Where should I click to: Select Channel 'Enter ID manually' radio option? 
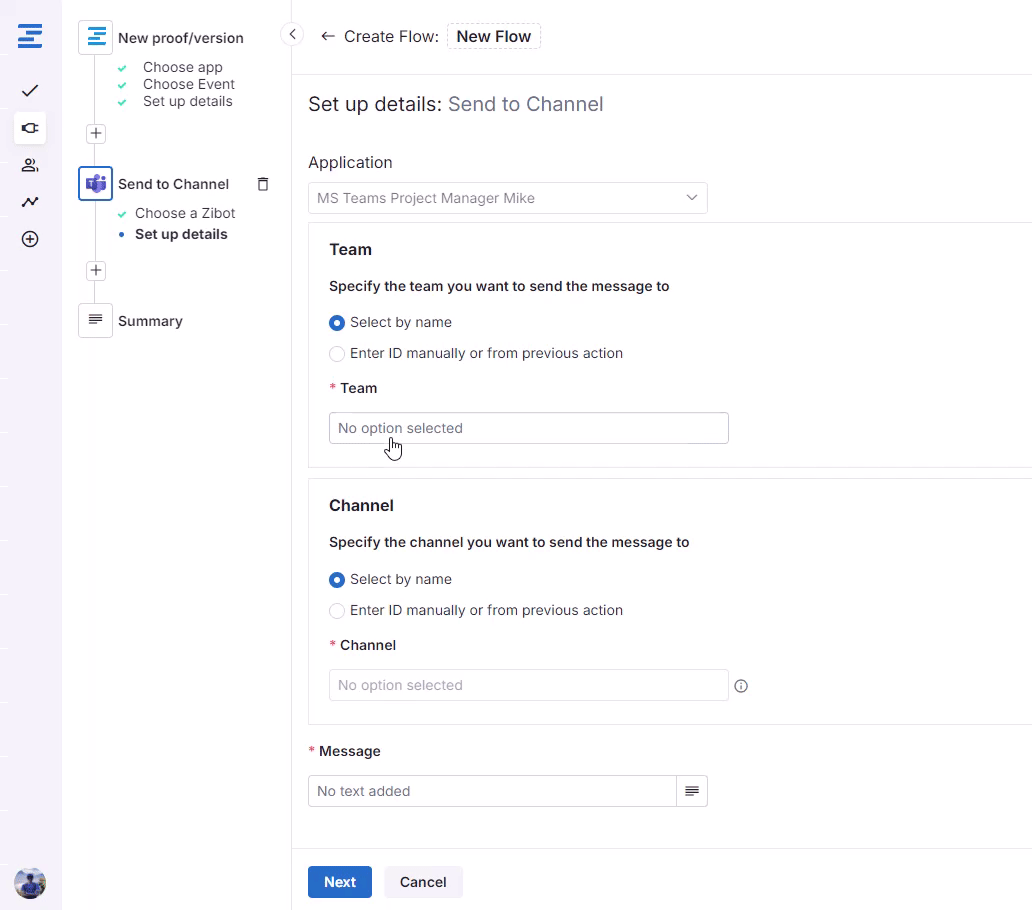click(x=338, y=611)
